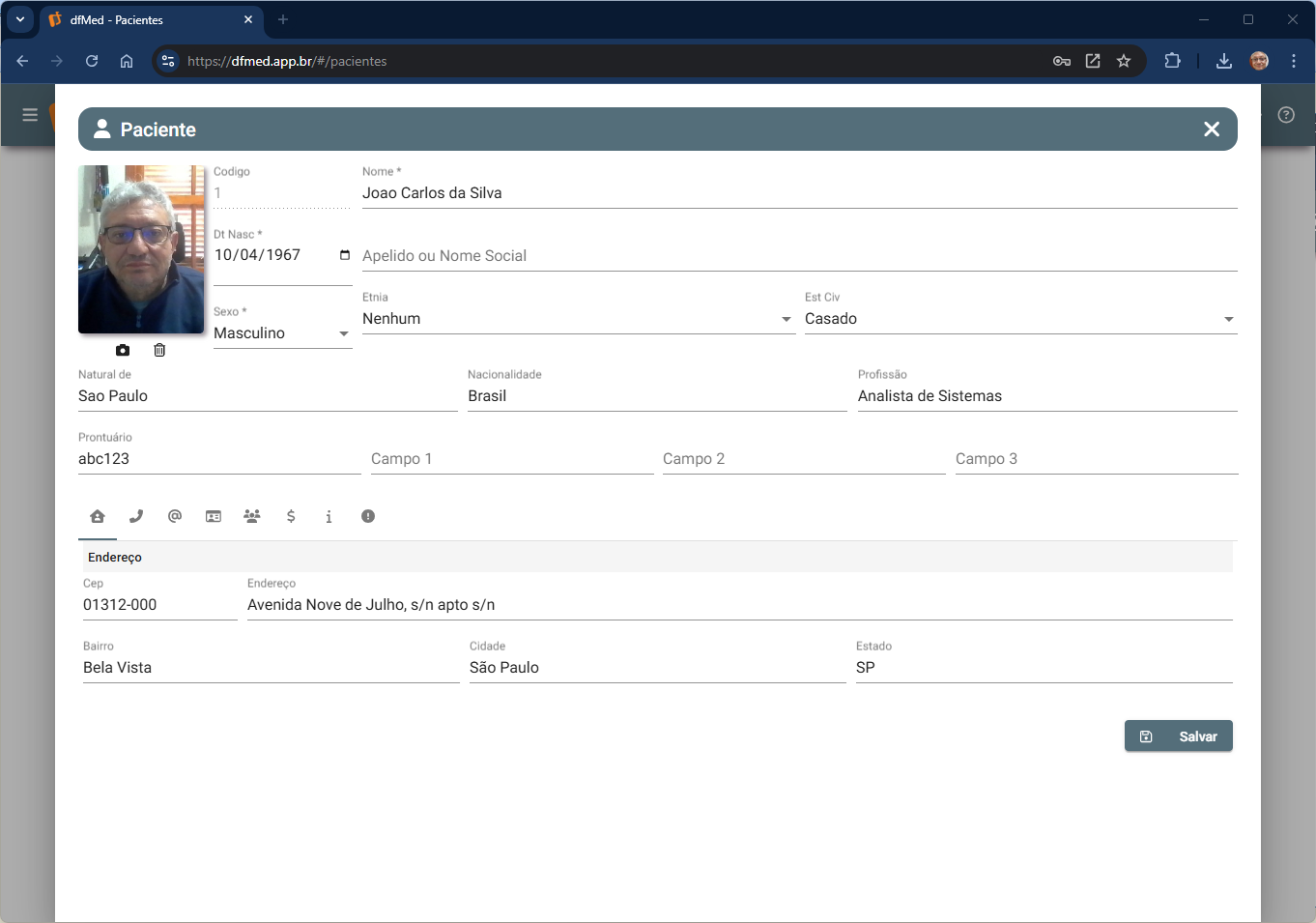The width and height of the screenshot is (1316, 923).
Task: Open the alert exclamation tab icon
Action: coord(368,516)
